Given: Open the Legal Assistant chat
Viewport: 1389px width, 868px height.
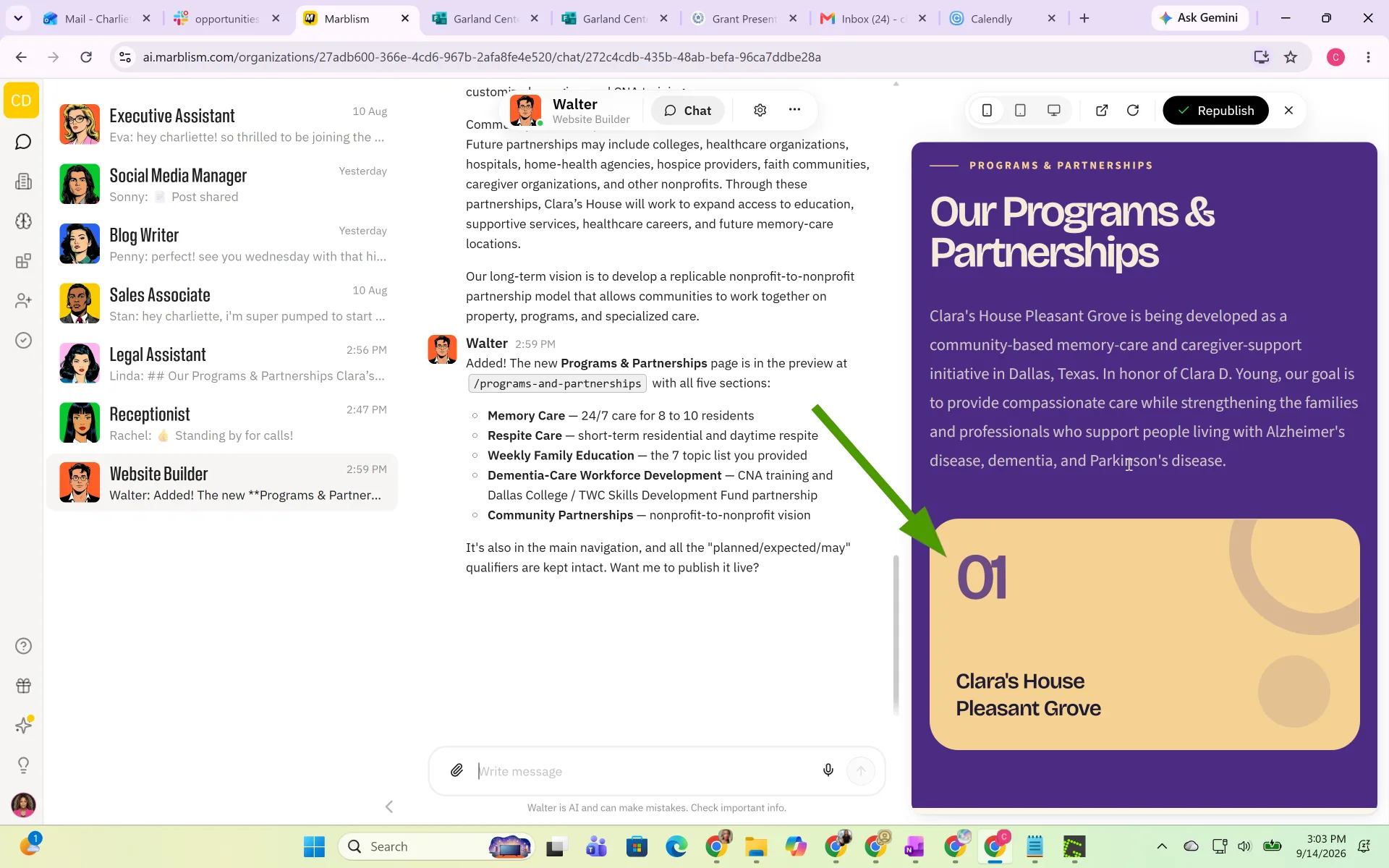Looking at the screenshot, I should tap(222, 363).
